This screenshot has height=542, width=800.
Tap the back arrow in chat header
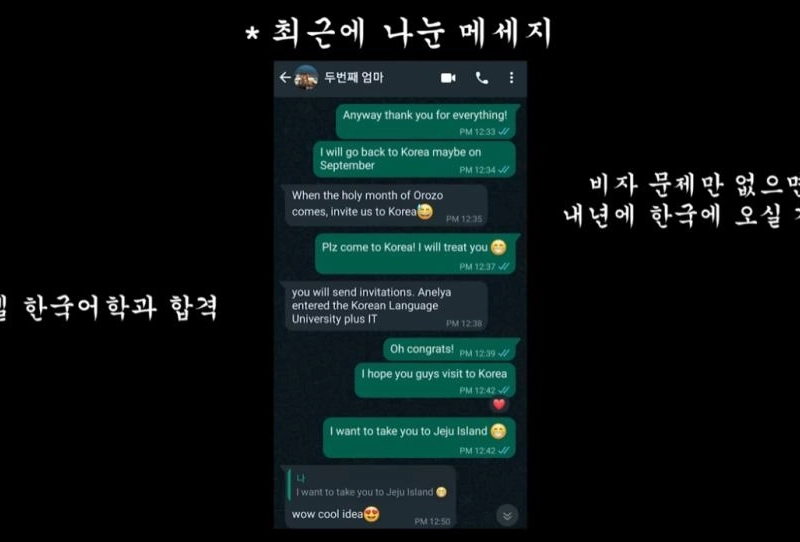[285, 78]
